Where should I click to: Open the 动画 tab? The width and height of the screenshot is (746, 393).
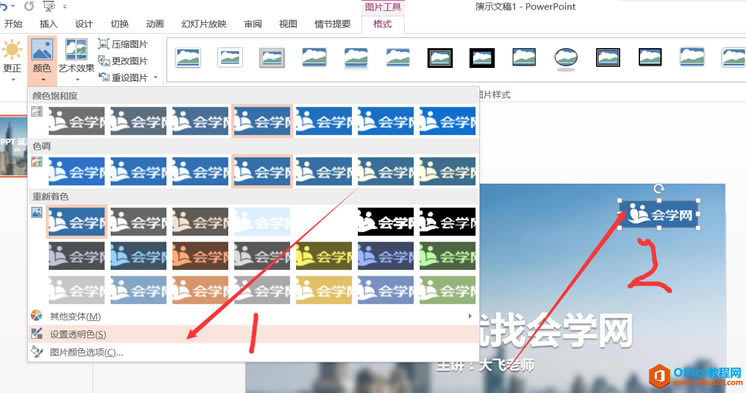click(x=155, y=24)
